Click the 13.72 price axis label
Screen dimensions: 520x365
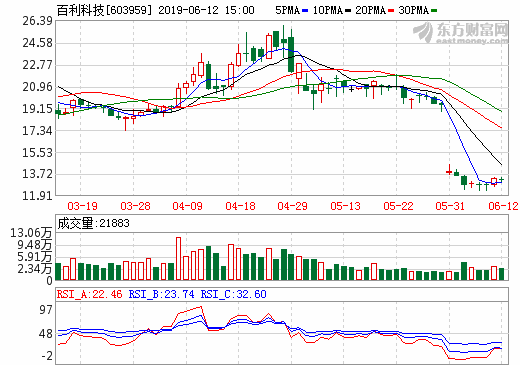tap(37, 174)
